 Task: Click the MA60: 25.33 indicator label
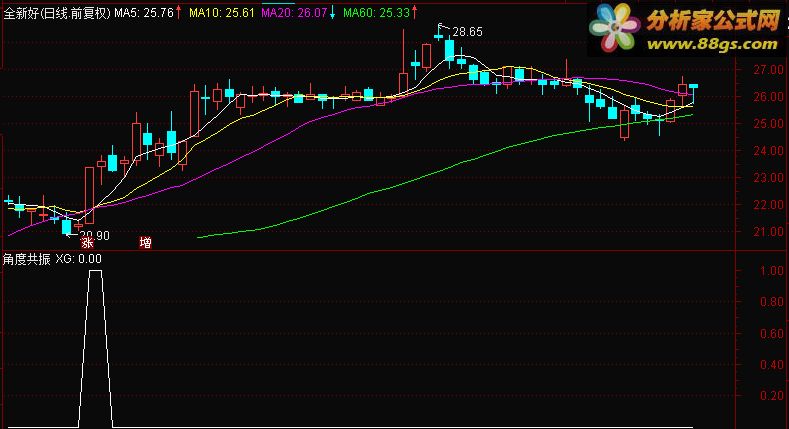click(x=376, y=13)
